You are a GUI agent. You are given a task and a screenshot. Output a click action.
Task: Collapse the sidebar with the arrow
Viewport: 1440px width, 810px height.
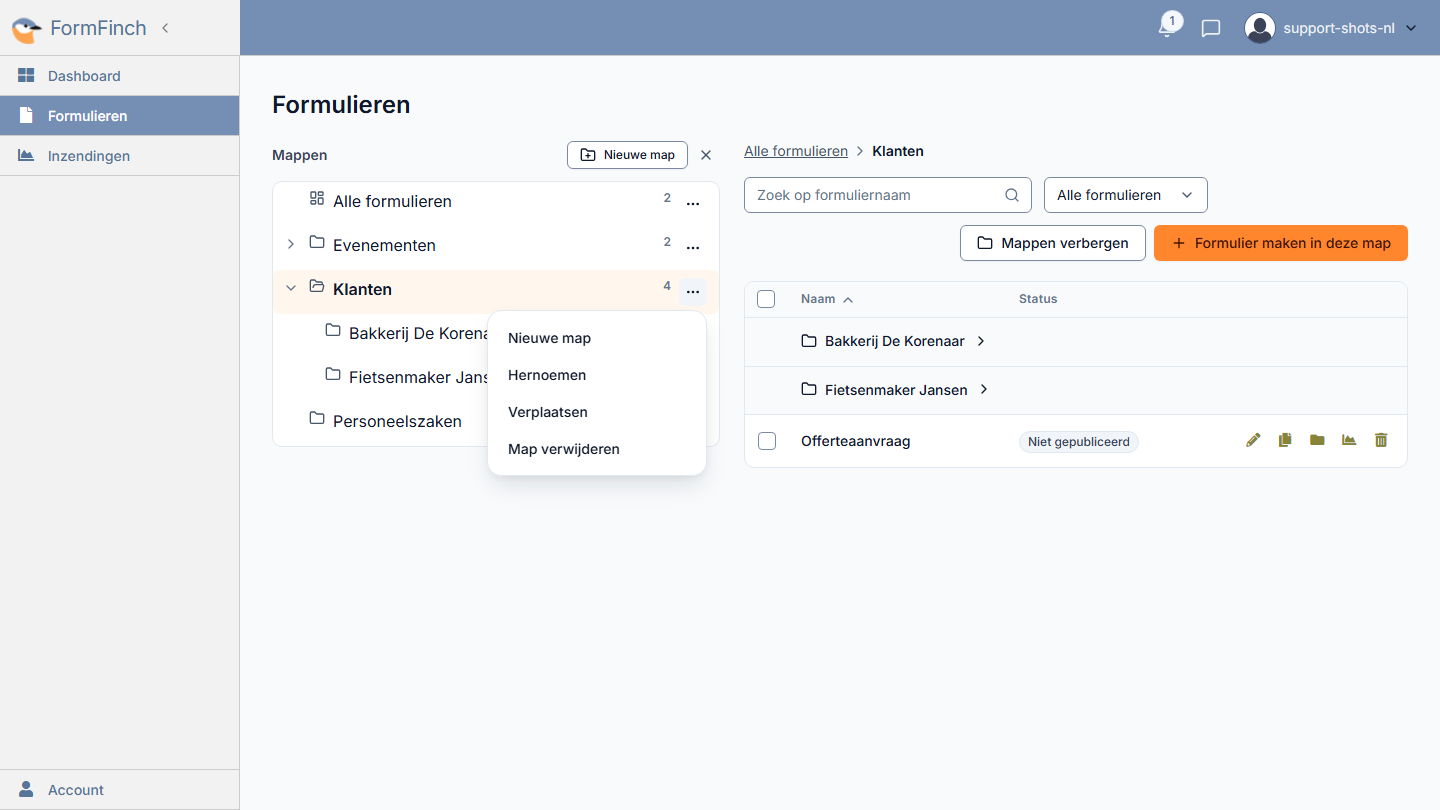coord(165,28)
